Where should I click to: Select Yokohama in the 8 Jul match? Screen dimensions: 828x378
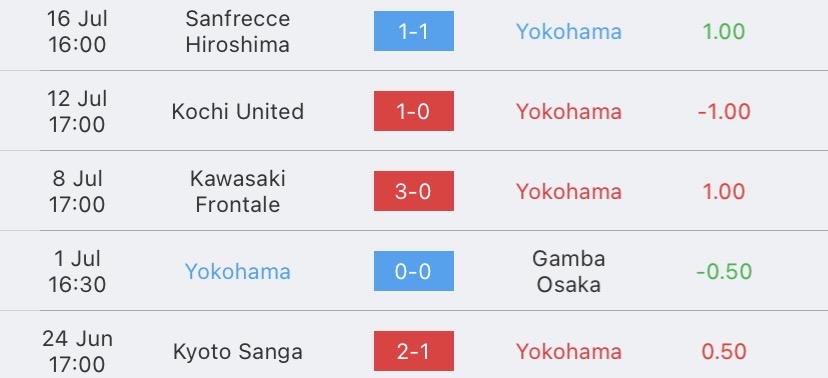click(x=569, y=191)
